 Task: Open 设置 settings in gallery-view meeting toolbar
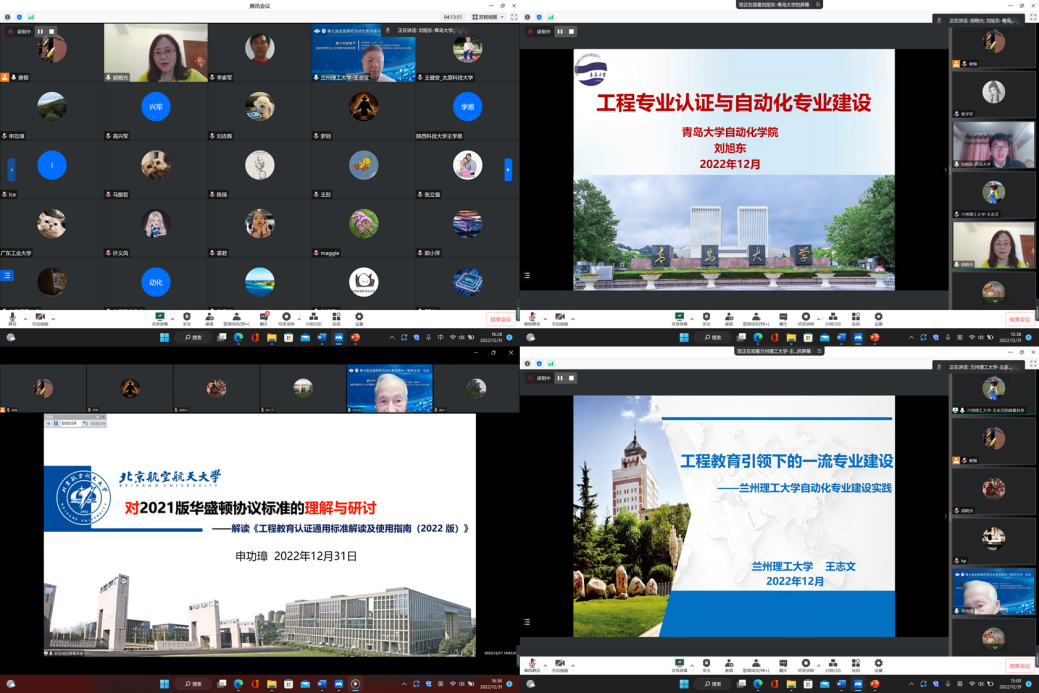click(x=359, y=316)
